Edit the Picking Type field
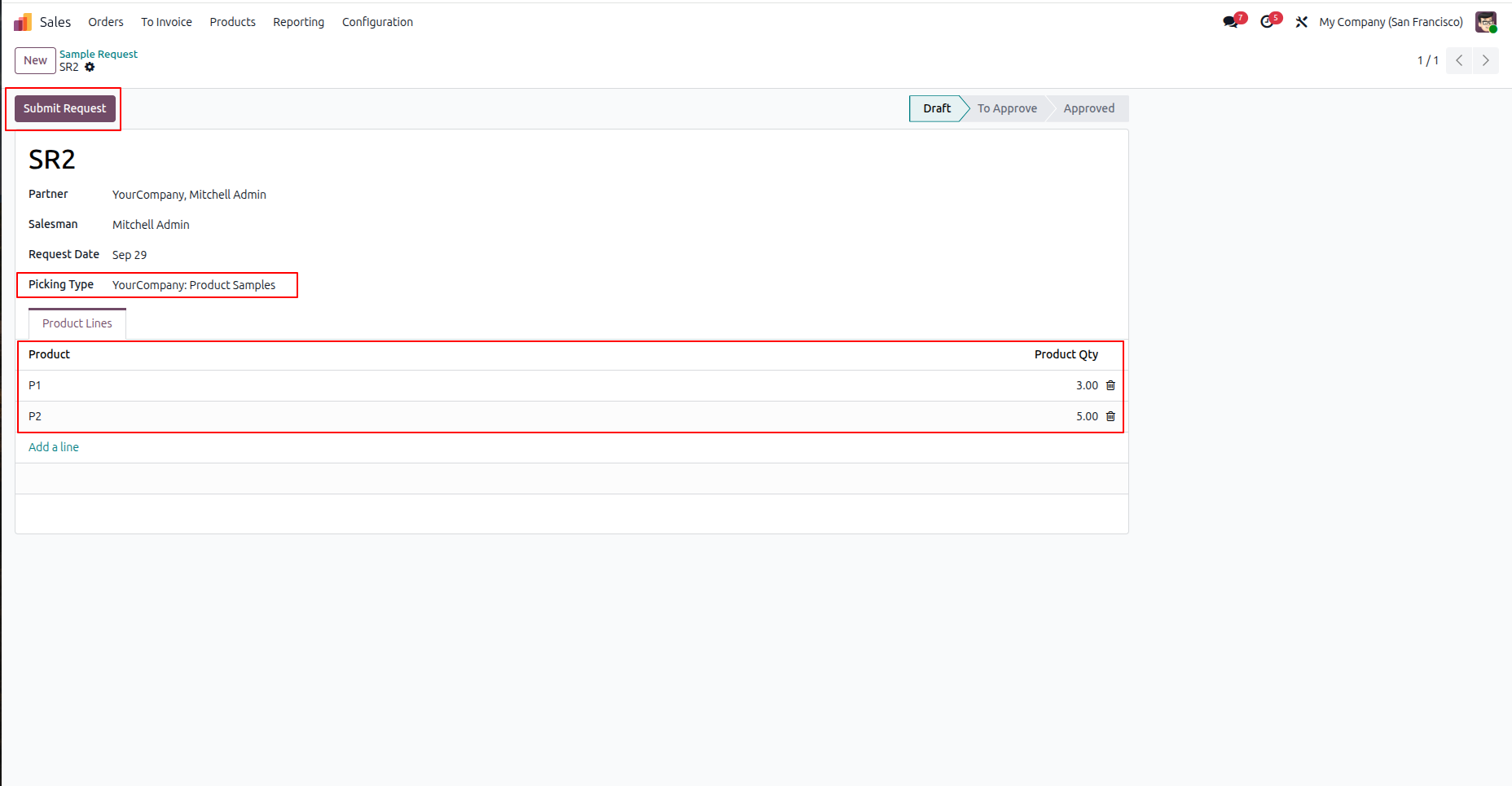 click(194, 285)
